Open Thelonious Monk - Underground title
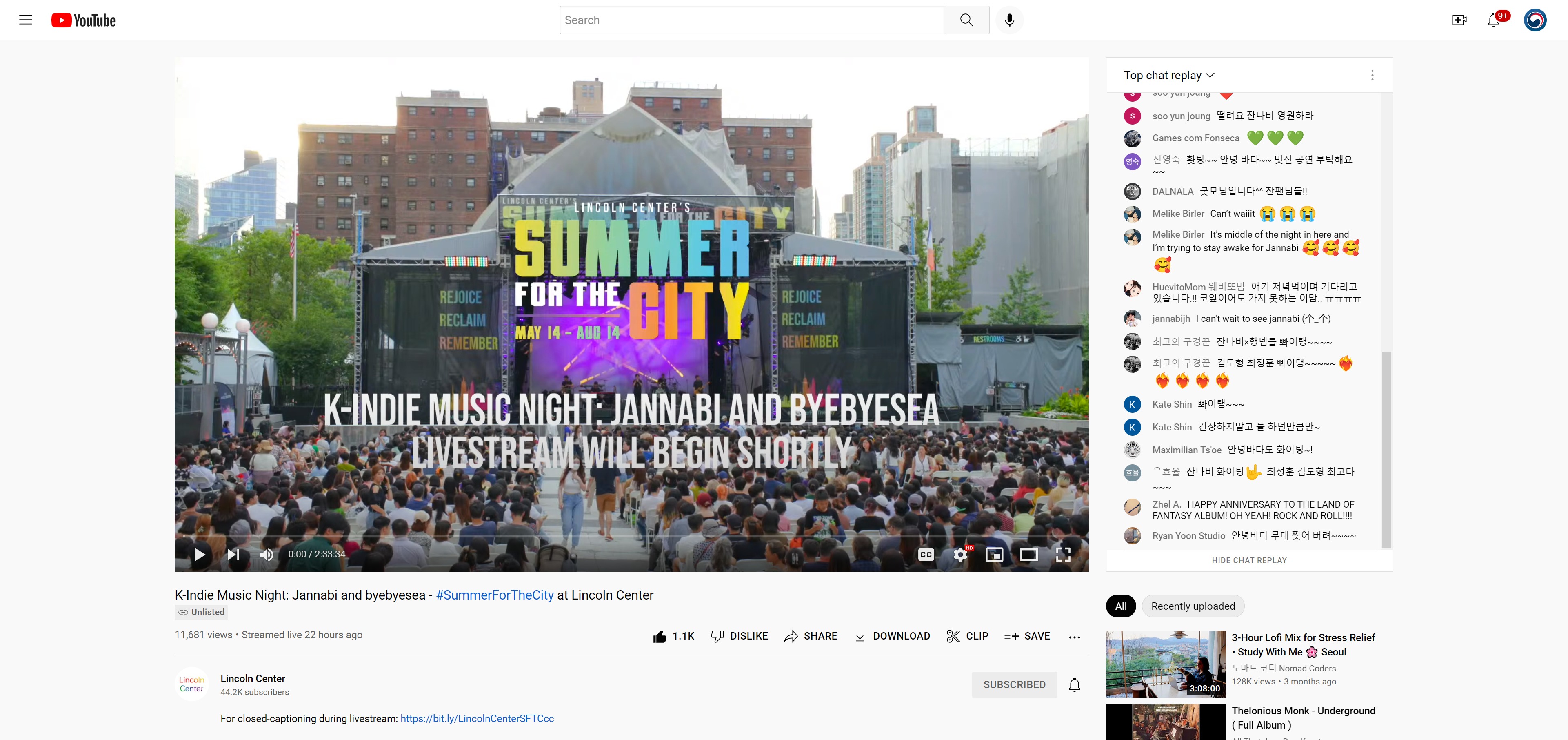Screen dimensions: 1568x740 click(x=1303, y=718)
